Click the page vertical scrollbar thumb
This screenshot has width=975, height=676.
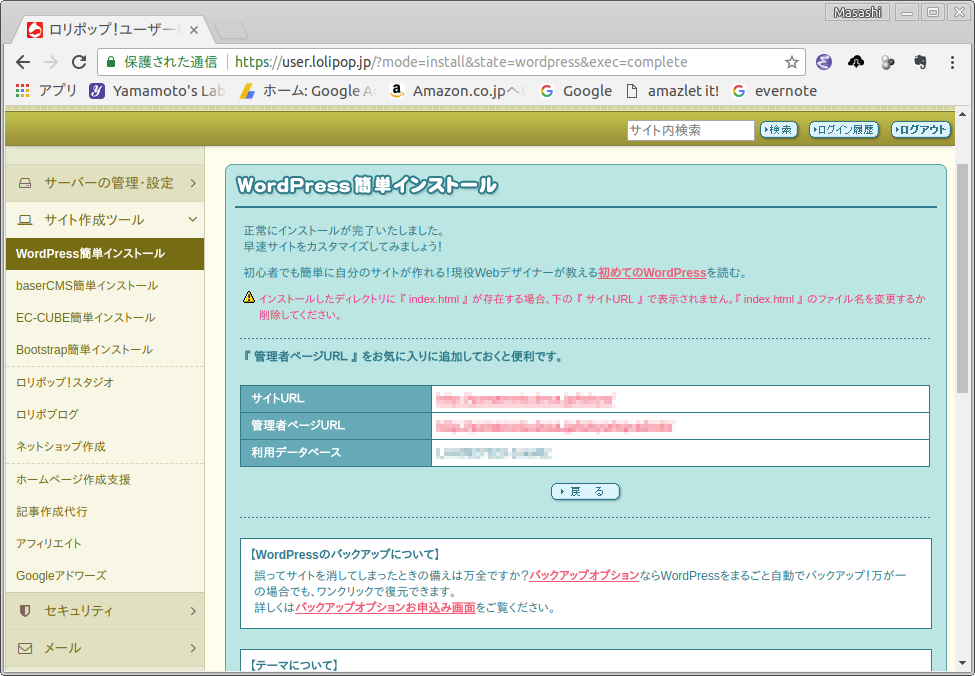963,279
